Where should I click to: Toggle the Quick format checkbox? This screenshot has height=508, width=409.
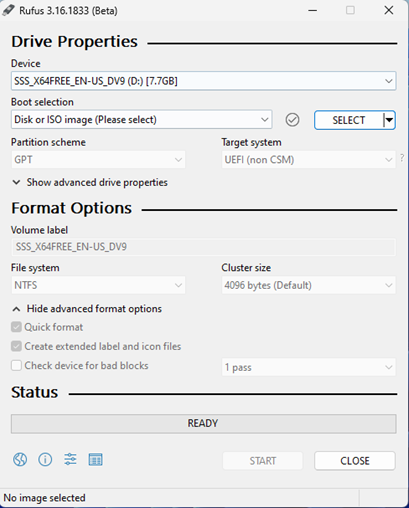(x=16, y=327)
